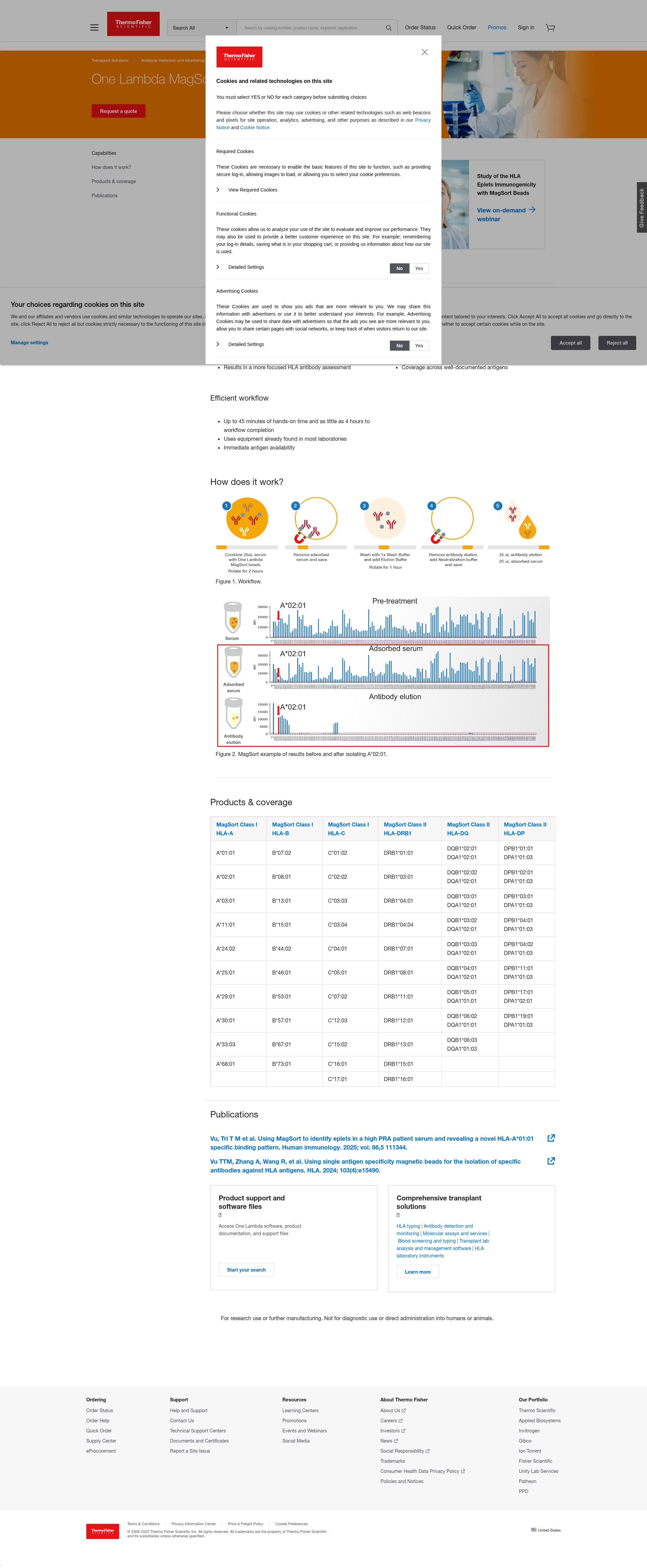This screenshot has width=647, height=1568.
Task: Open Quick Order in header
Action: (x=462, y=27)
